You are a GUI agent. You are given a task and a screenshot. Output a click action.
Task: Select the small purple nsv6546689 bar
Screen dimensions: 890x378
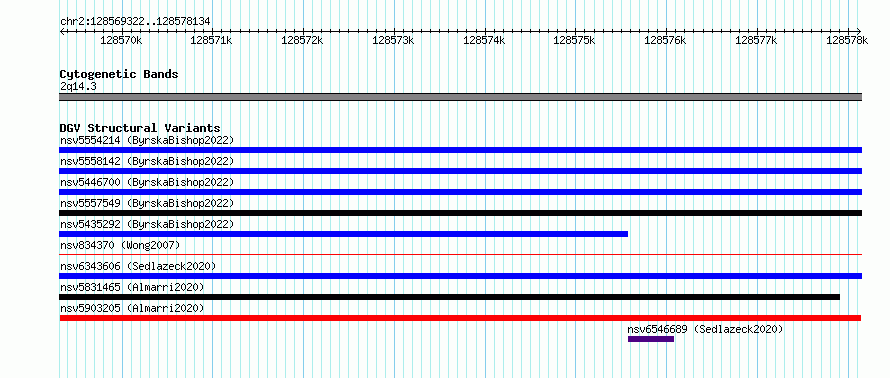(651, 339)
